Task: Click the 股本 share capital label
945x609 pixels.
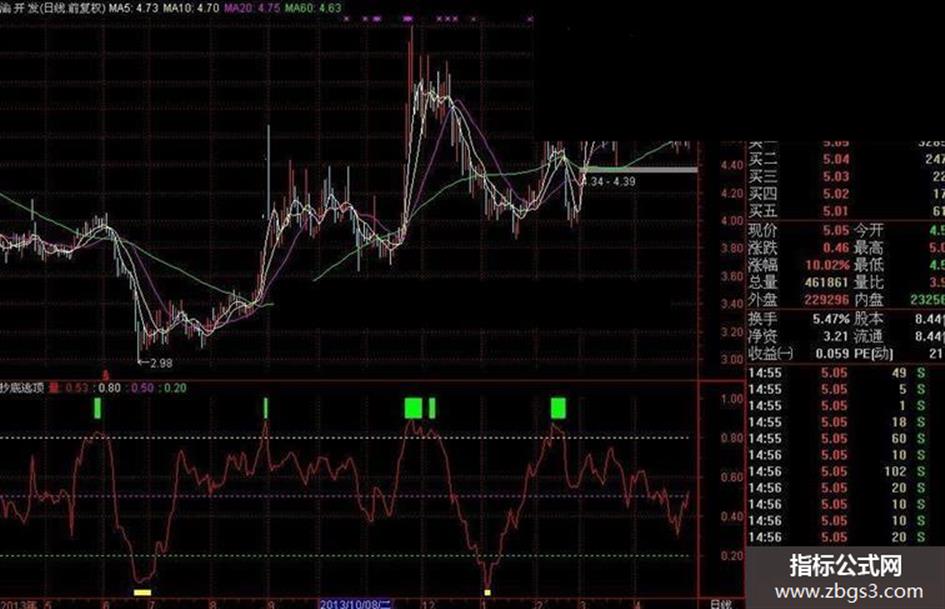Action: (x=868, y=319)
